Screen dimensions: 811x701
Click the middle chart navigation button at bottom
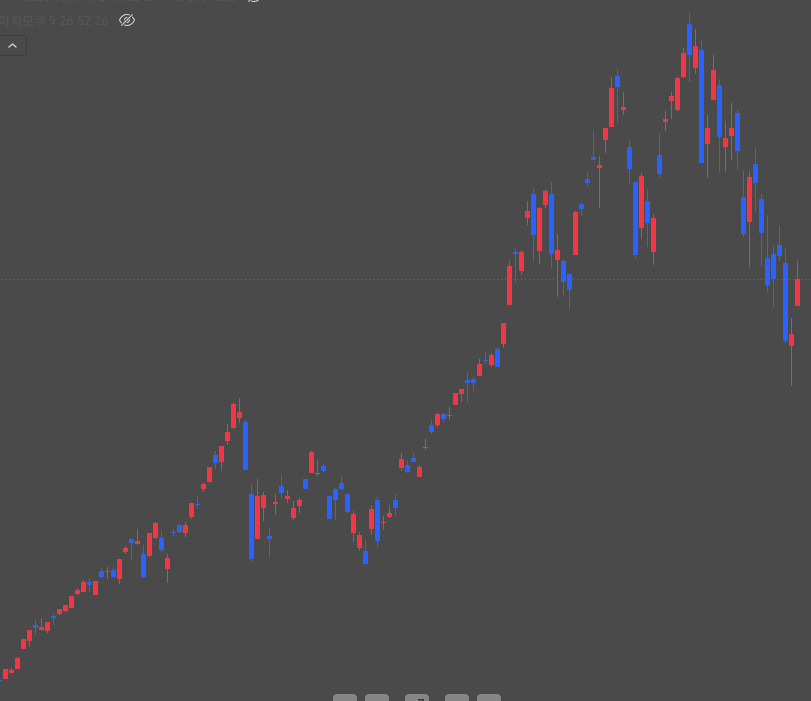pos(417,697)
